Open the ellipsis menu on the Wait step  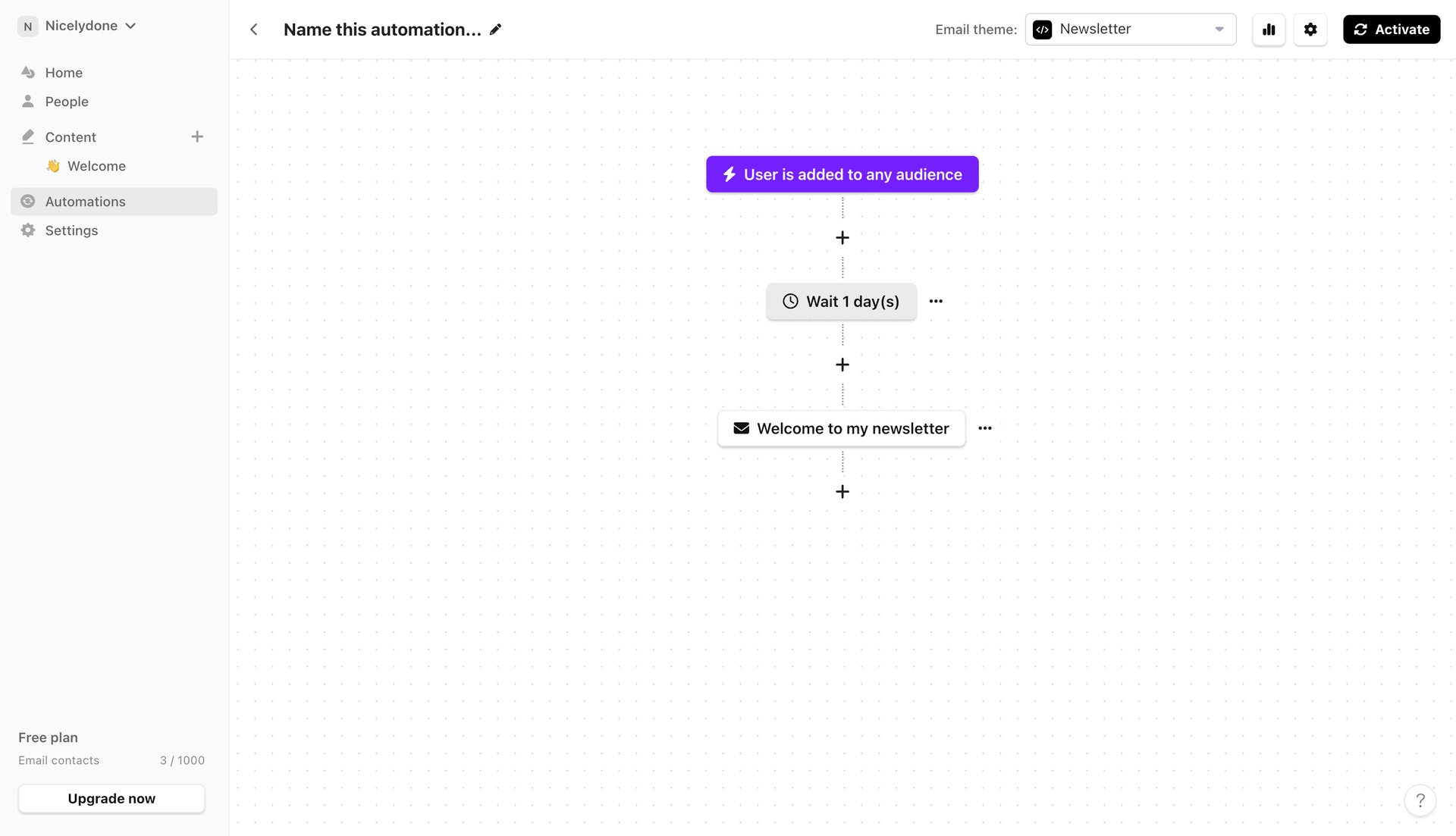tap(935, 301)
